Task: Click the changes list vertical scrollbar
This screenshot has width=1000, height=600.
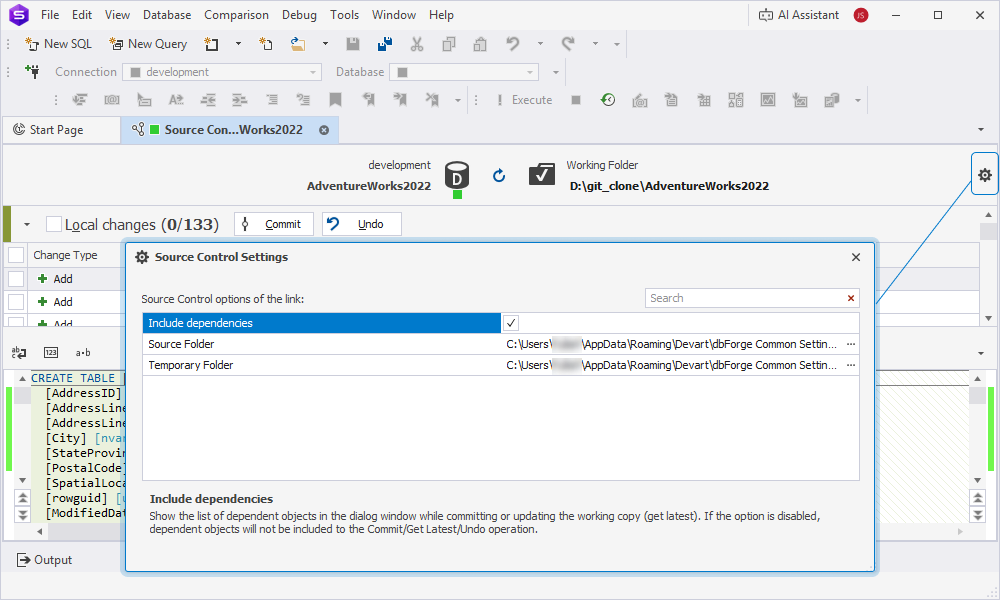Action: coord(988,267)
